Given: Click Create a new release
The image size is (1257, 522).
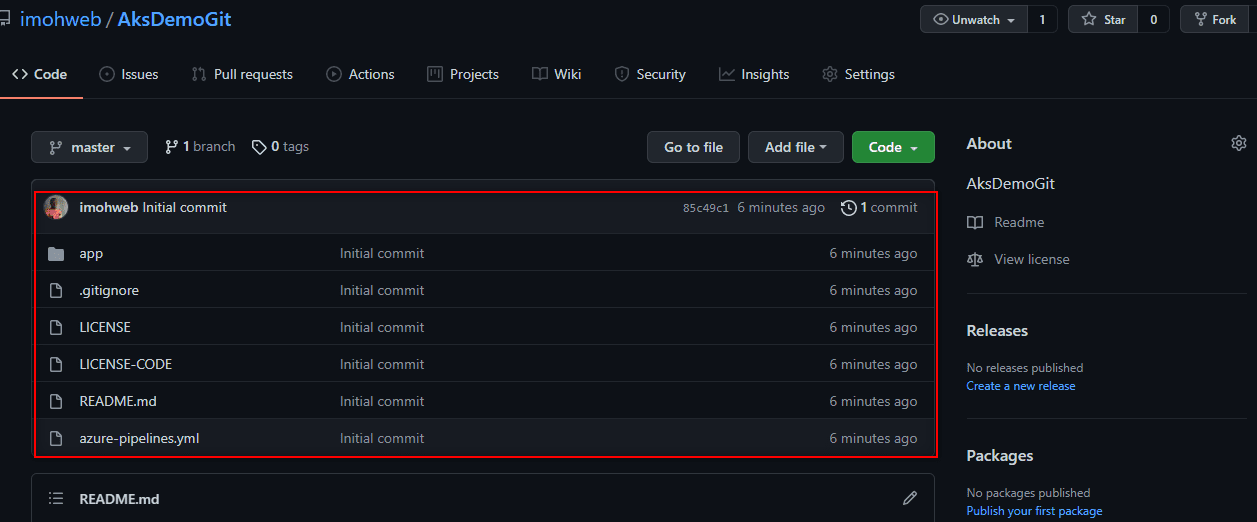Looking at the screenshot, I should pos(1021,386).
